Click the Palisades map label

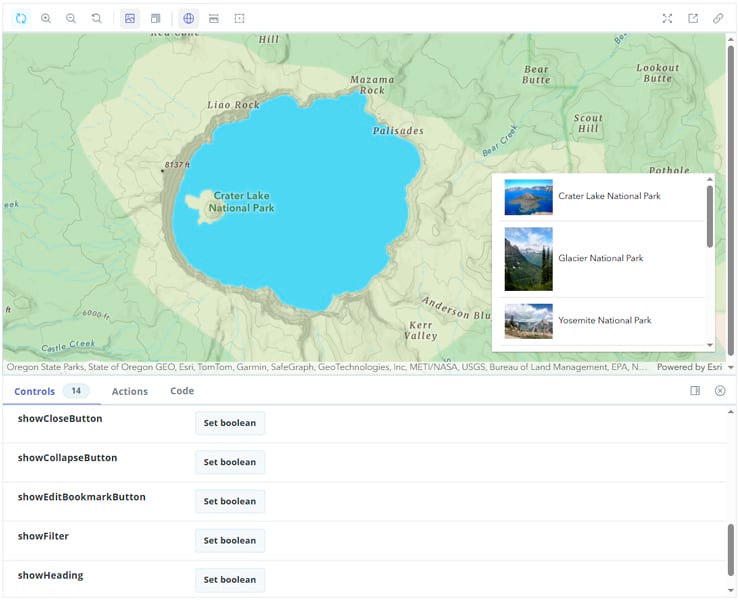[x=398, y=131]
